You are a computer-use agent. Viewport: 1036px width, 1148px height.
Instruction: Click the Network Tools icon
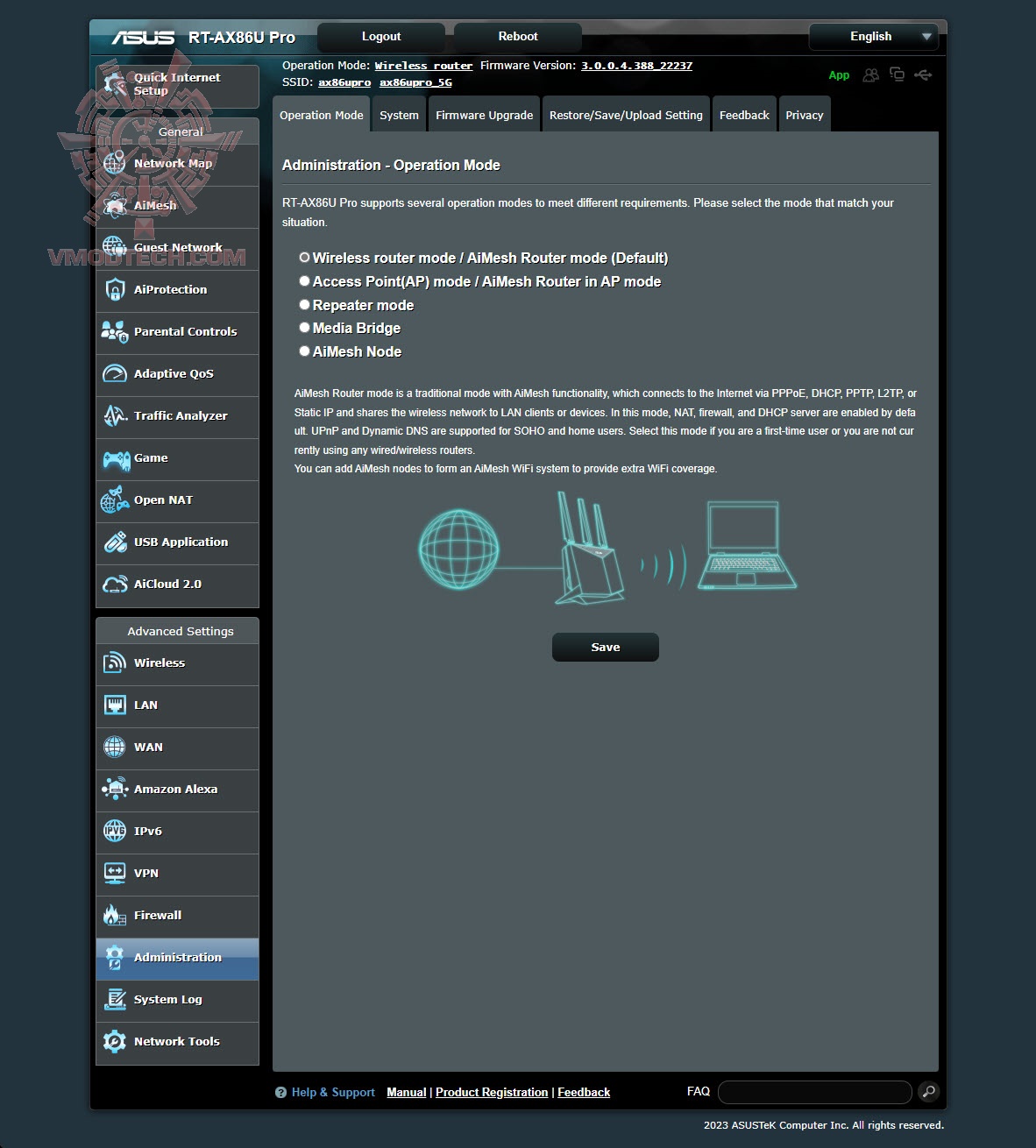pyautogui.click(x=115, y=1041)
